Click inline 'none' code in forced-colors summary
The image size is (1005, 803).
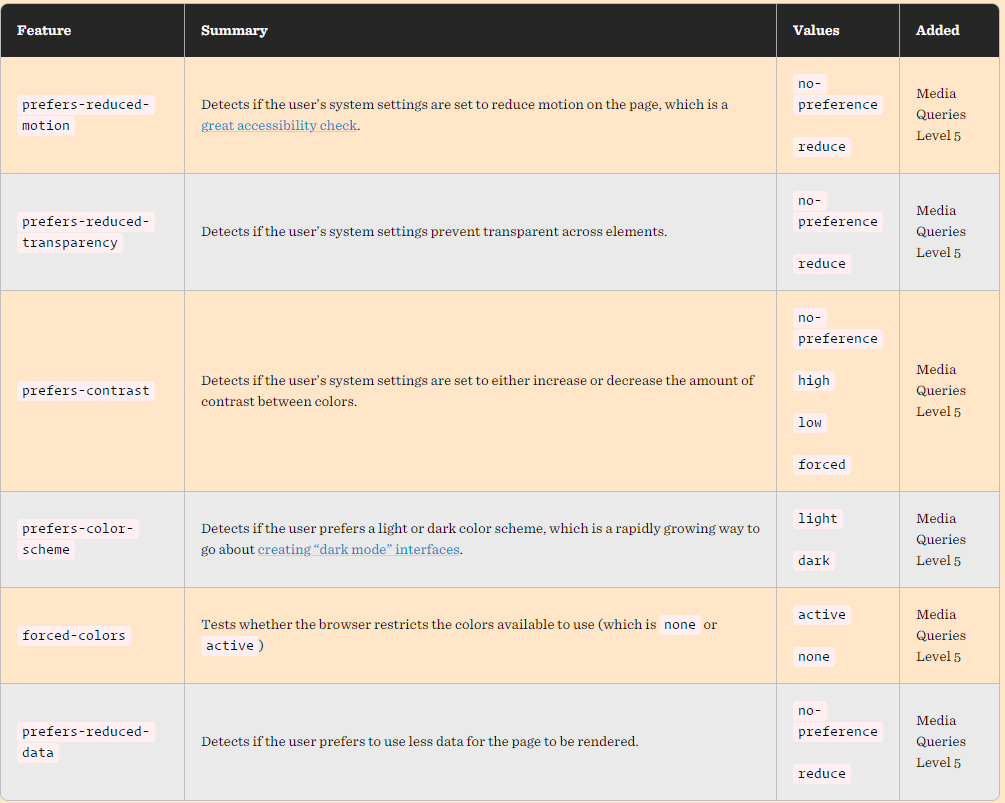click(x=680, y=625)
